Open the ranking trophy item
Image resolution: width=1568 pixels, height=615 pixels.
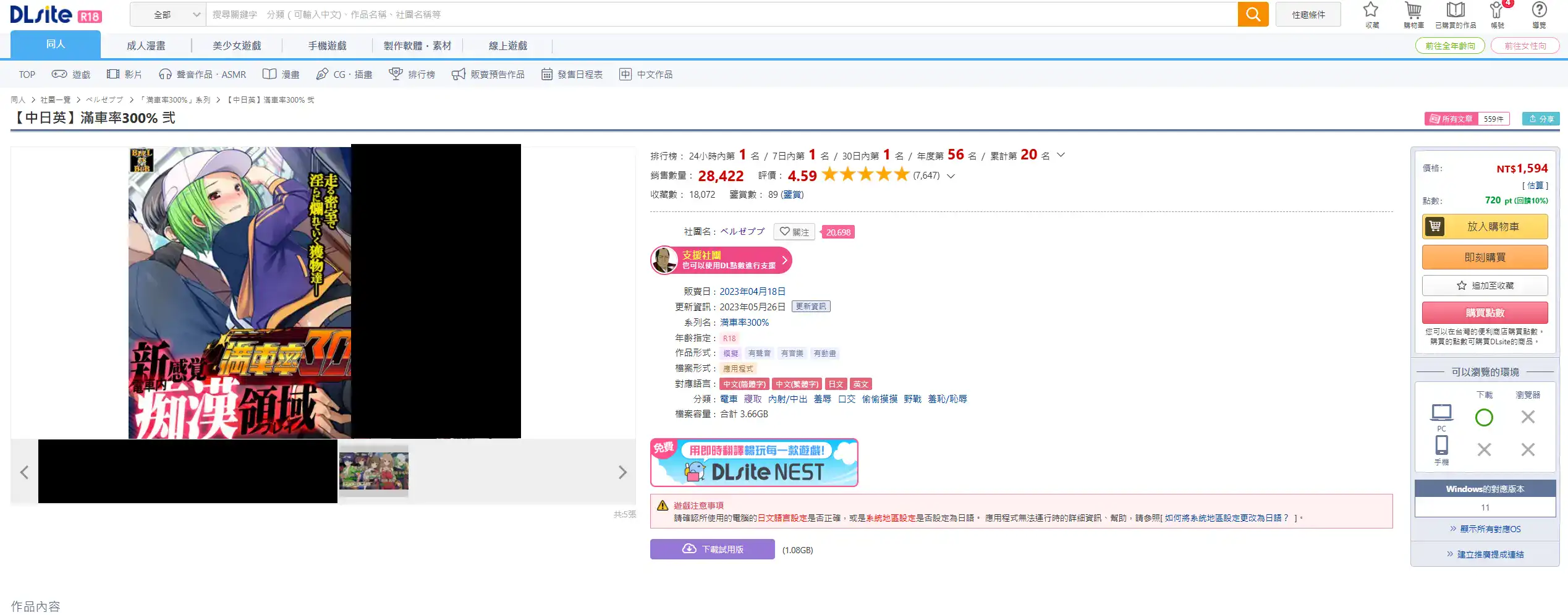pos(412,74)
